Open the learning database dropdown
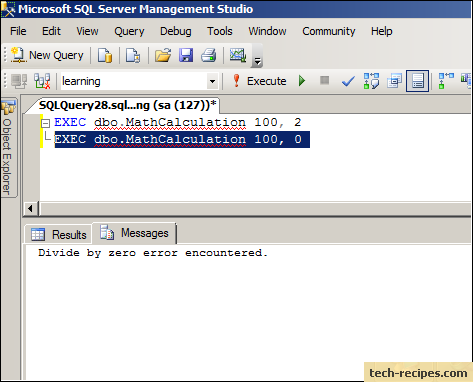The width and height of the screenshot is (473, 382). pos(212,81)
